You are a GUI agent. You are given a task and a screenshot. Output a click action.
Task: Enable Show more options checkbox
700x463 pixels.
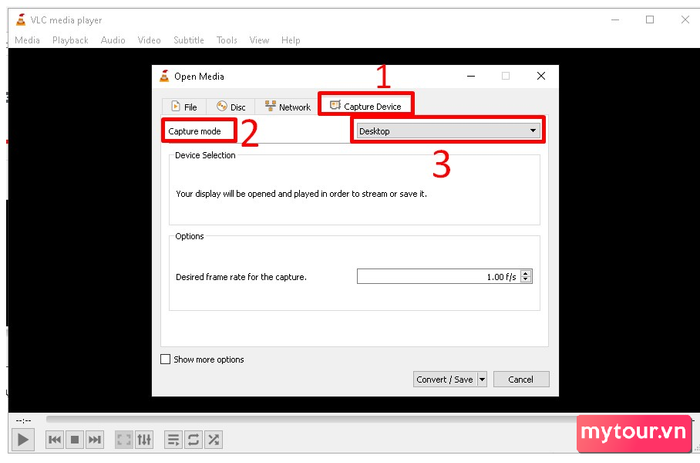click(x=166, y=360)
